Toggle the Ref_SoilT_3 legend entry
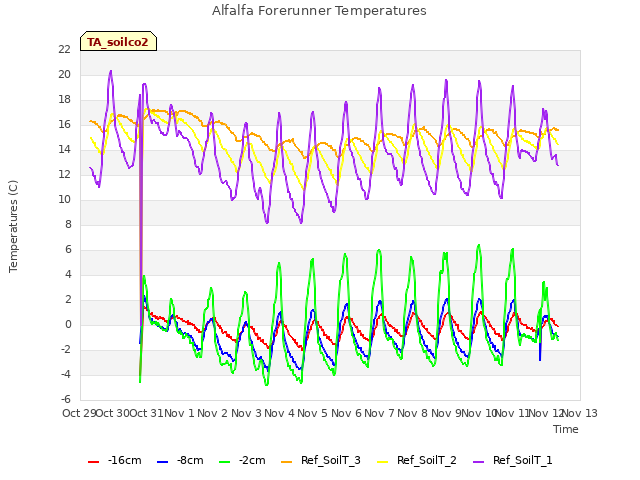Viewport: 640px width, 480px height. pyautogui.click(x=321, y=460)
